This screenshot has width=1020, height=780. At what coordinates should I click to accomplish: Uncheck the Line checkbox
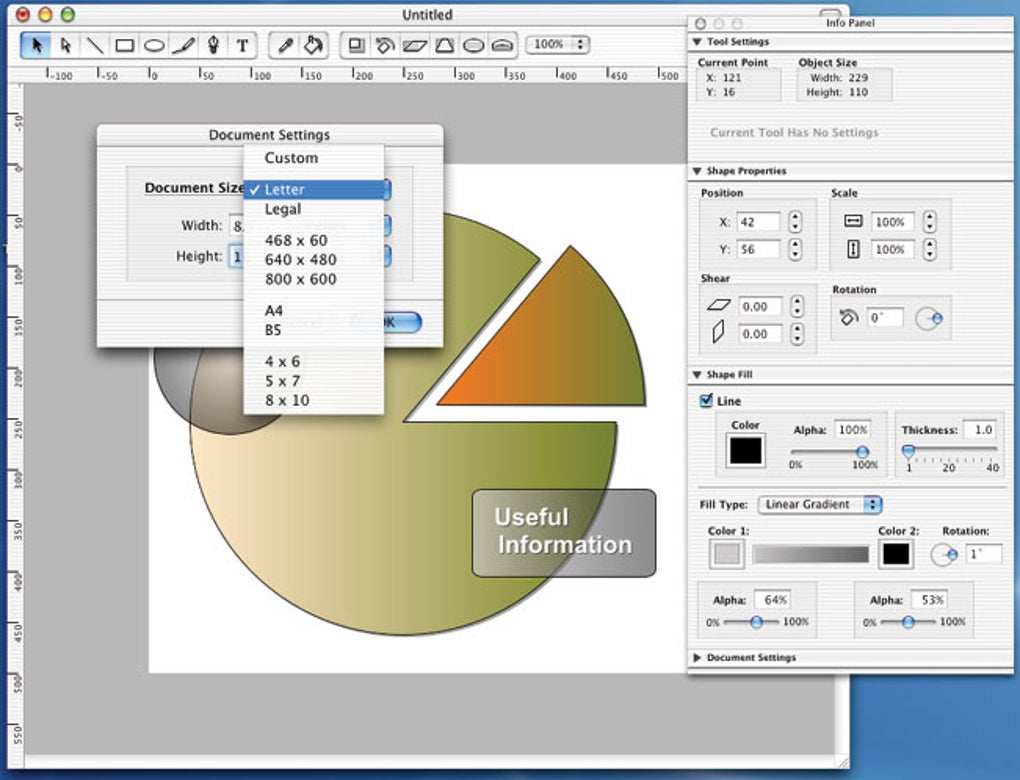[x=706, y=401]
